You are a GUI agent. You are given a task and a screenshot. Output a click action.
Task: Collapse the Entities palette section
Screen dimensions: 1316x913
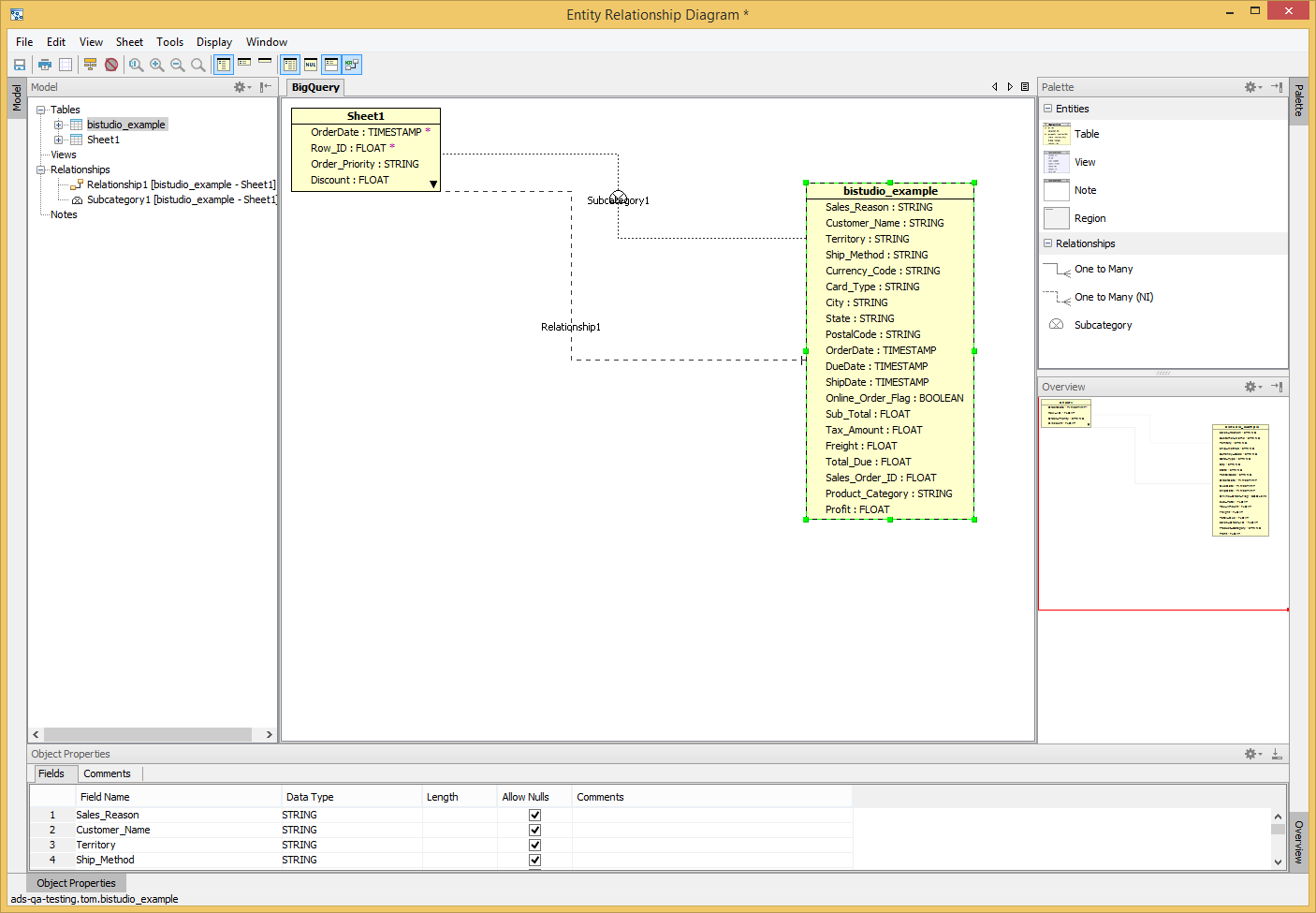pyautogui.click(x=1048, y=109)
